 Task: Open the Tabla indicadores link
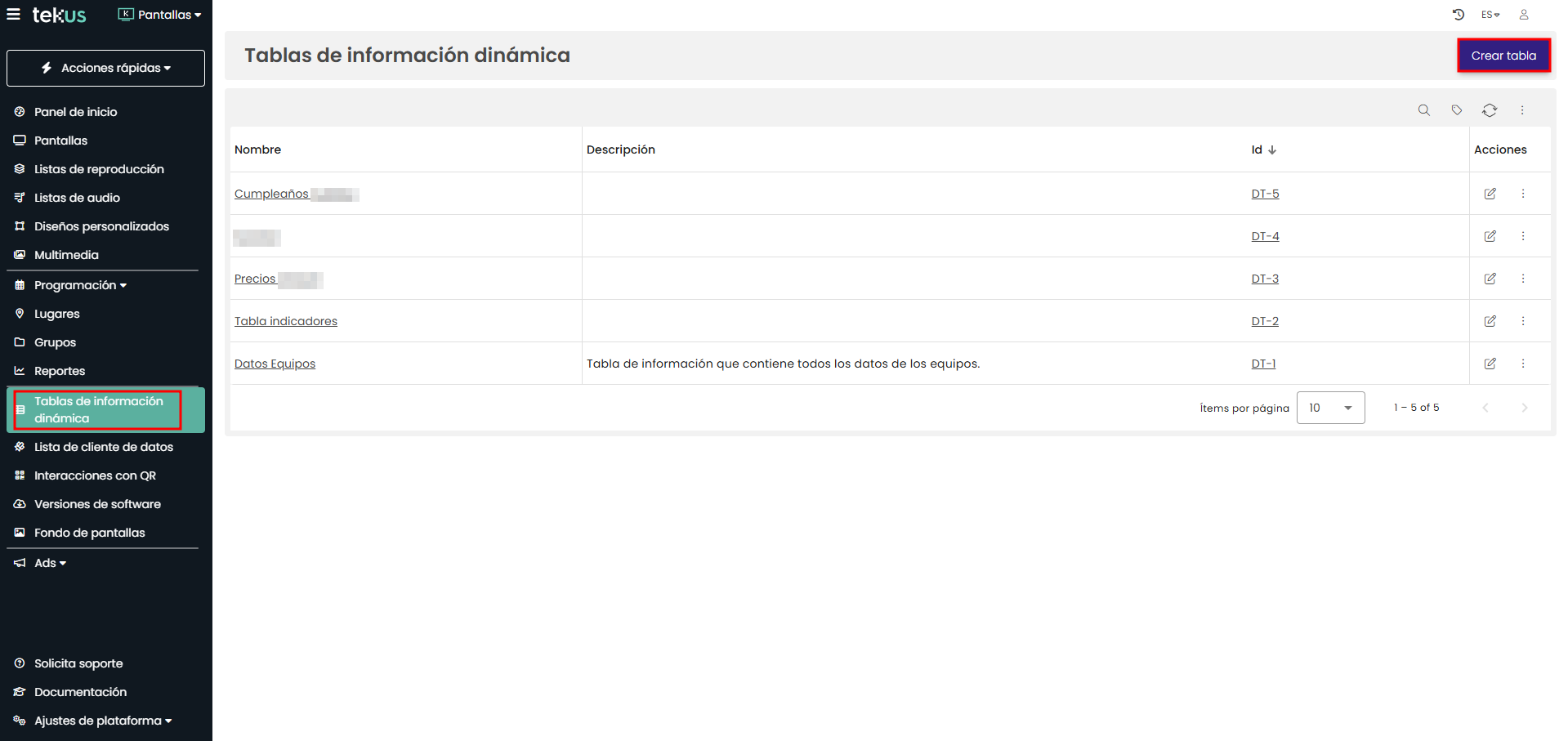(x=285, y=321)
